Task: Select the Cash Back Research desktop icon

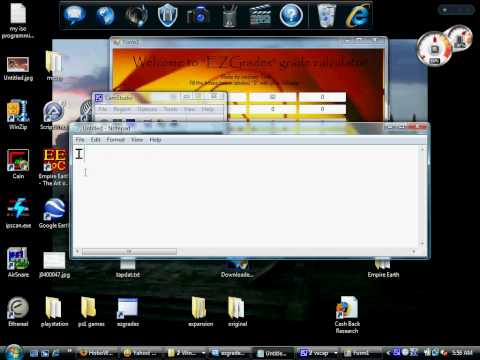Action: click(347, 315)
